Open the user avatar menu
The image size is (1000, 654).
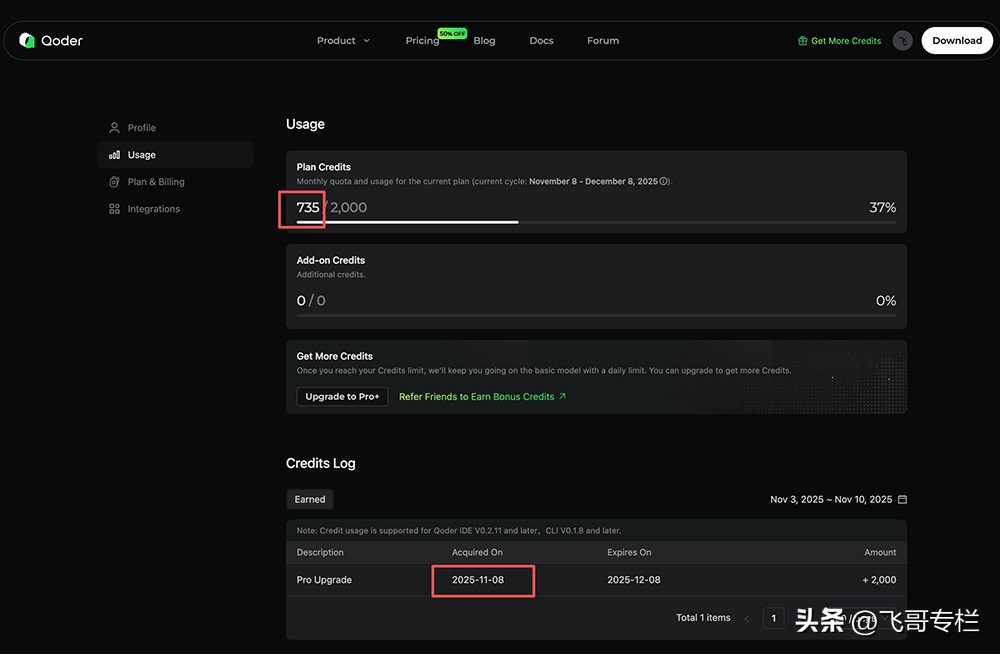[902, 41]
